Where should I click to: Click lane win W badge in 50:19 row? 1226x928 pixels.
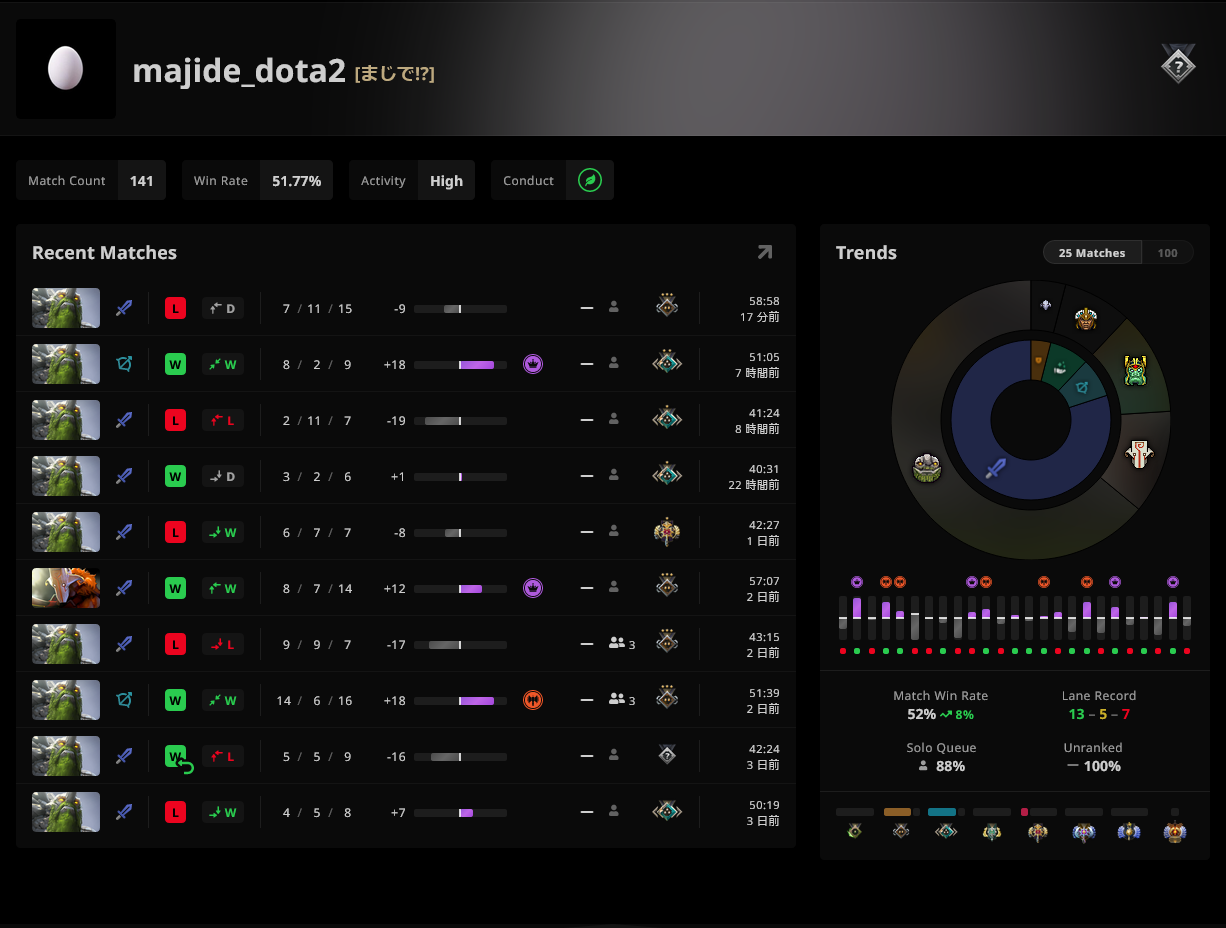pyautogui.click(x=222, y=812)
